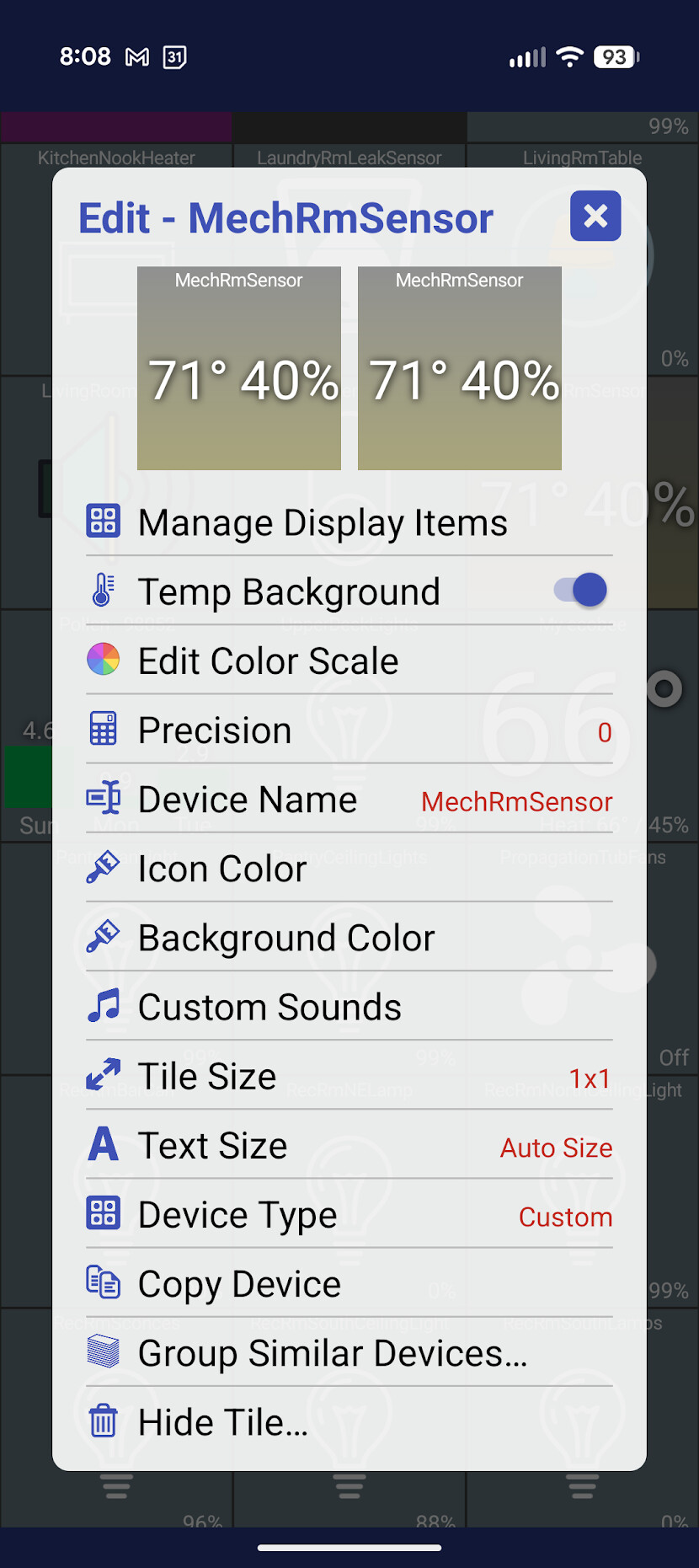Change the 1x1 tile size value
699x1568 pixels.
click(x=590, y=1078)
